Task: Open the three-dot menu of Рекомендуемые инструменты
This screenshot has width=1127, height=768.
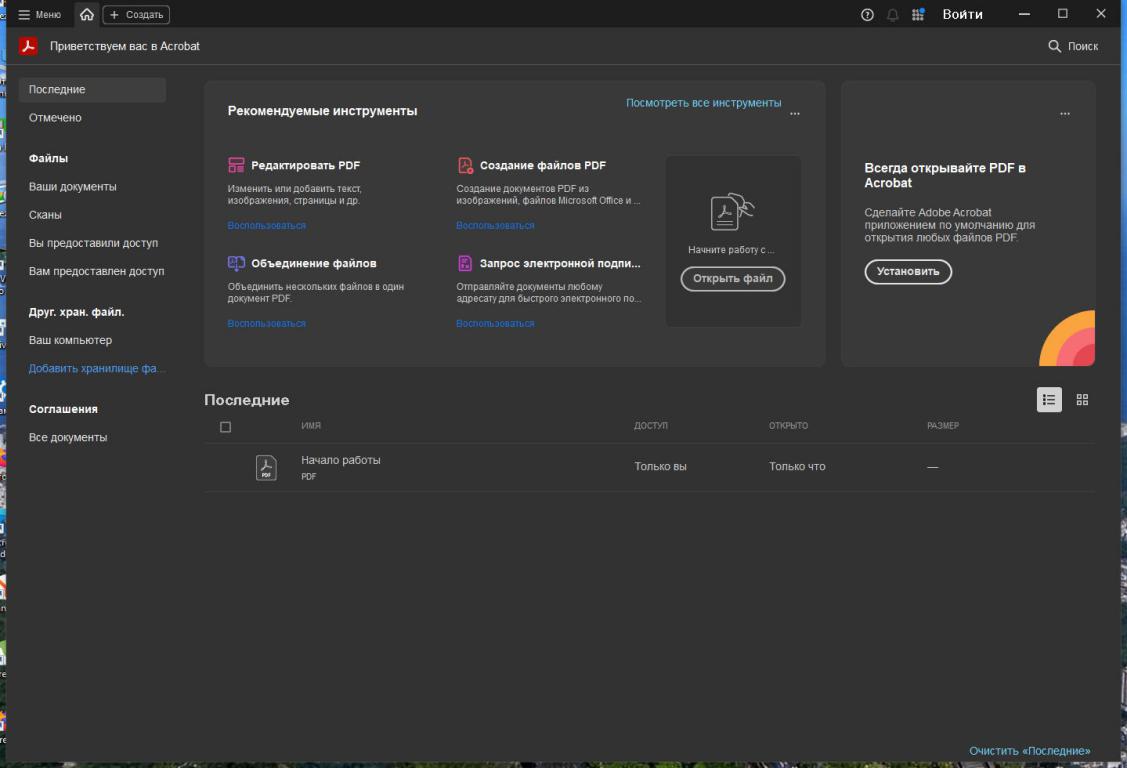Action: pyautogui.click(x=795, y=114)
